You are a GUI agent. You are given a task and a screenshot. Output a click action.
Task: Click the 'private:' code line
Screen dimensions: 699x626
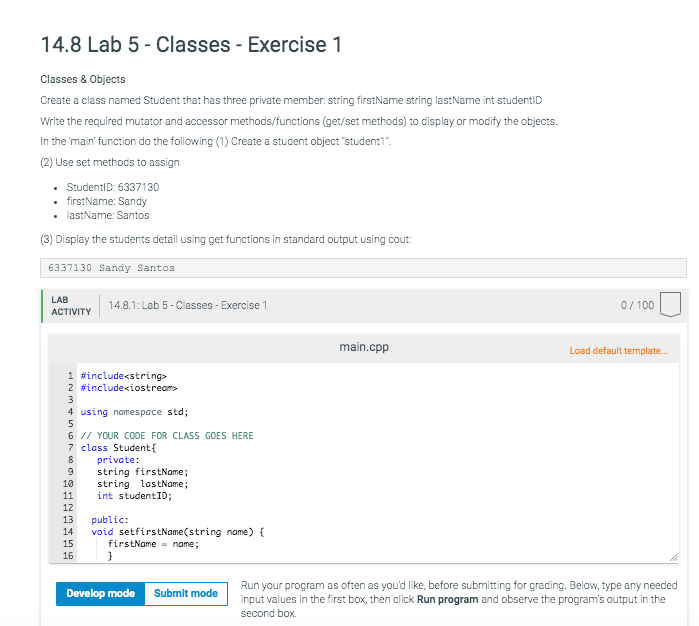pos(118,460)
